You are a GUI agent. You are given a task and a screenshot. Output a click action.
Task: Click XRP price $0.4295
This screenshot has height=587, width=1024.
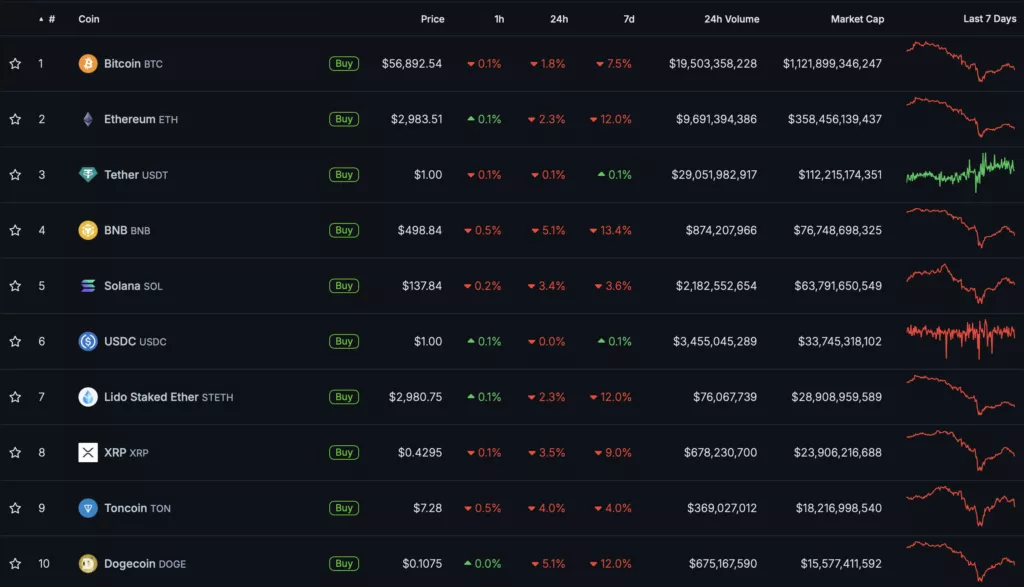[x=420, y=452]
